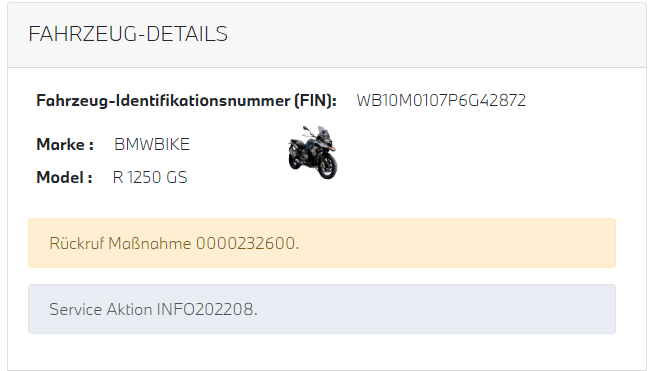Viewport: 652px width, 371px height.
Task: Open the yellow Rückruf Maßnahme alert
Action: (x=322, y=243)
